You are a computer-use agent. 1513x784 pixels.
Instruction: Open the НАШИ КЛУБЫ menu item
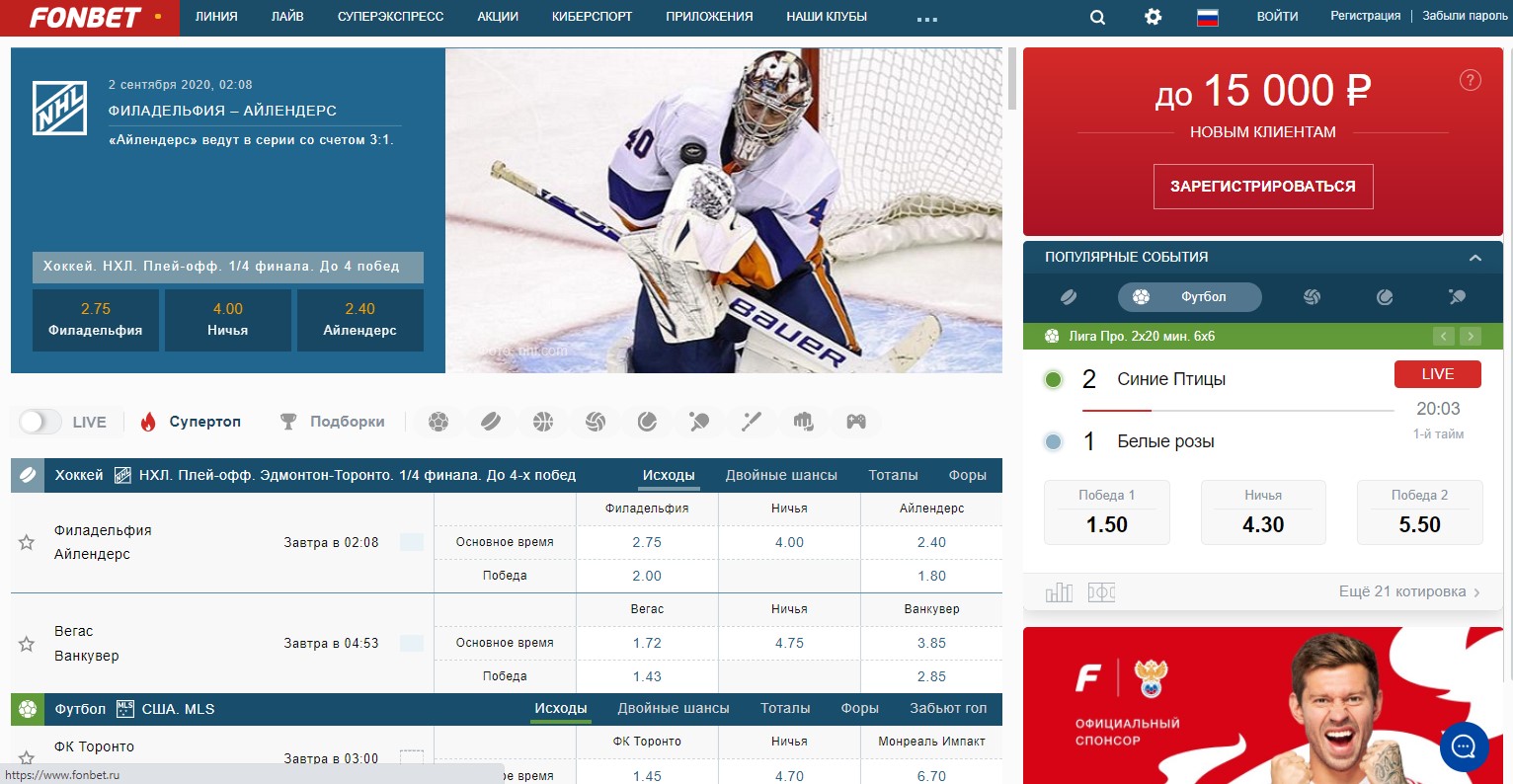pyautogui.click(x=827, y=17)
